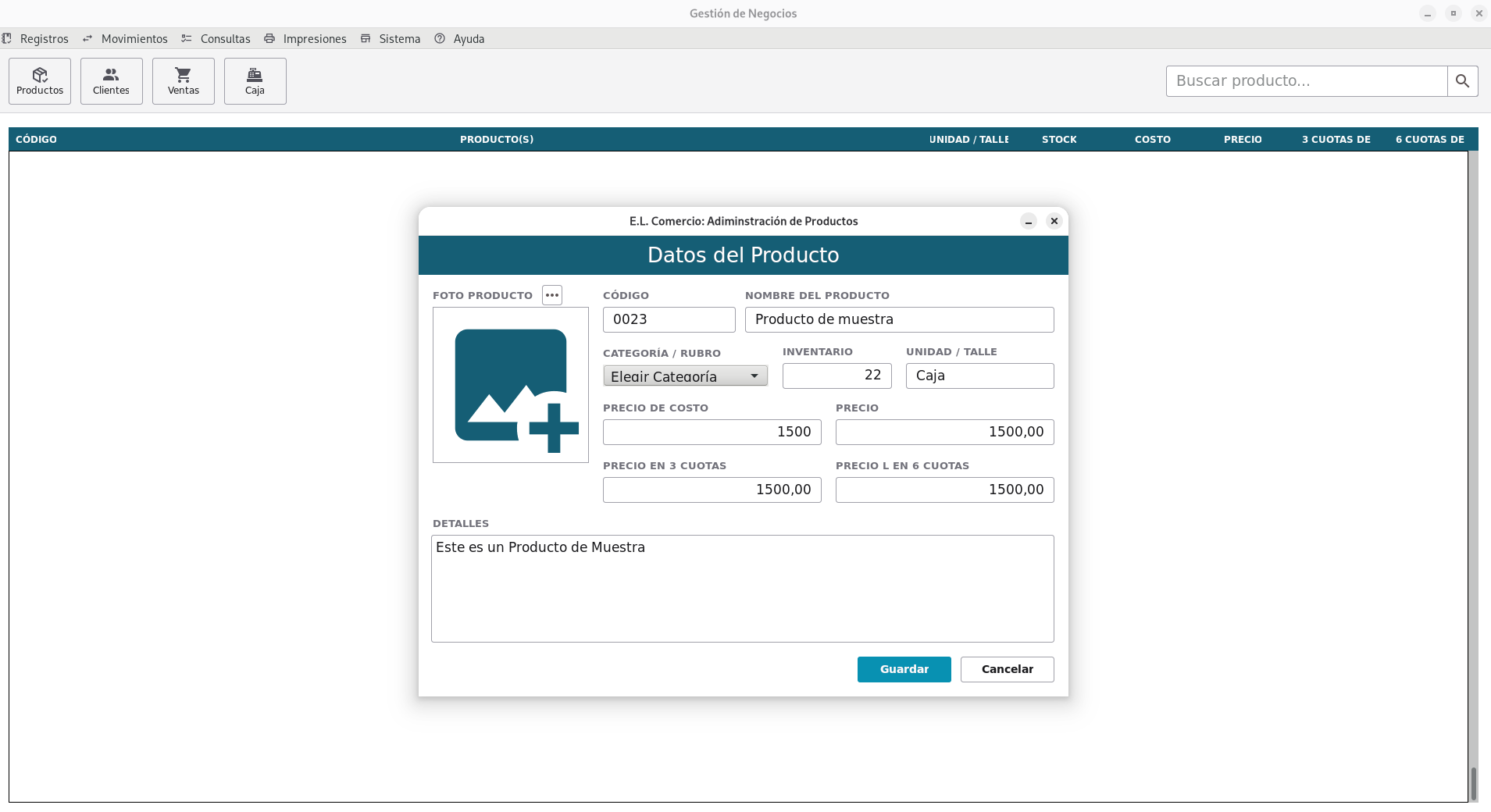This screenshot has width=1491, height=812.
Task: Open the Clientes section
Action: pos(111,81)
